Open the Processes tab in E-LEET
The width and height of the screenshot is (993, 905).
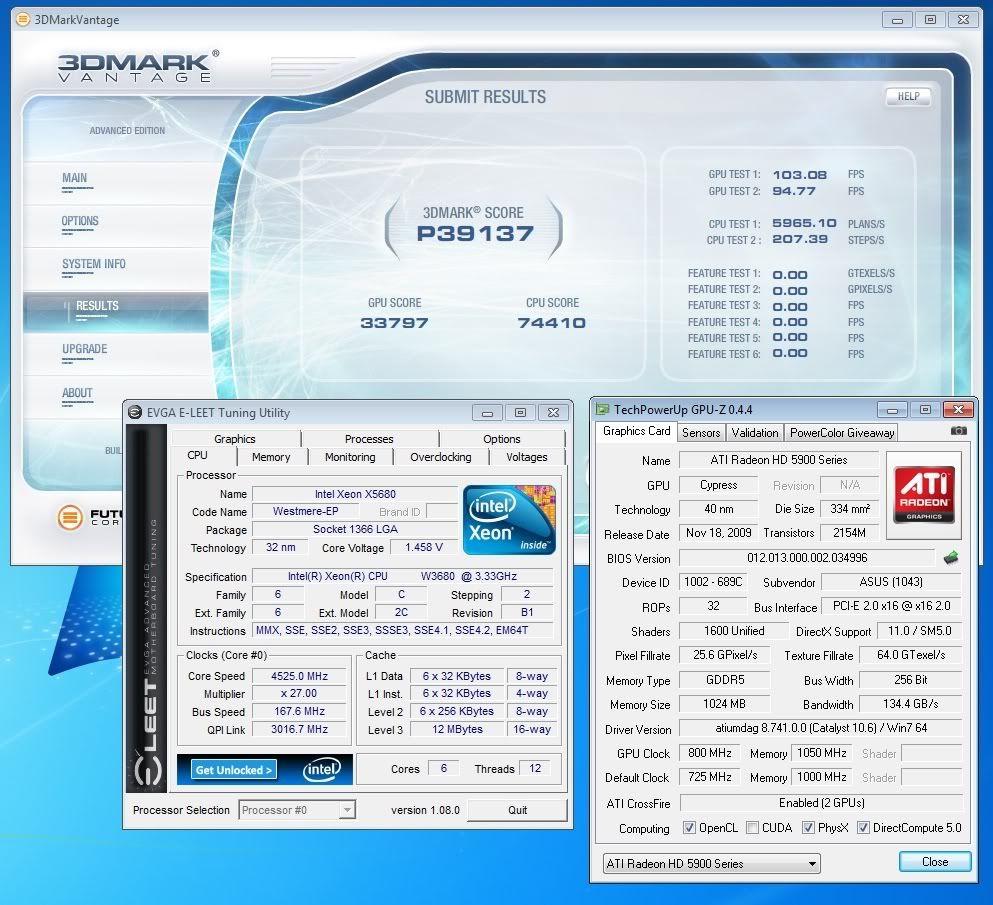click(x=369, y=439)
